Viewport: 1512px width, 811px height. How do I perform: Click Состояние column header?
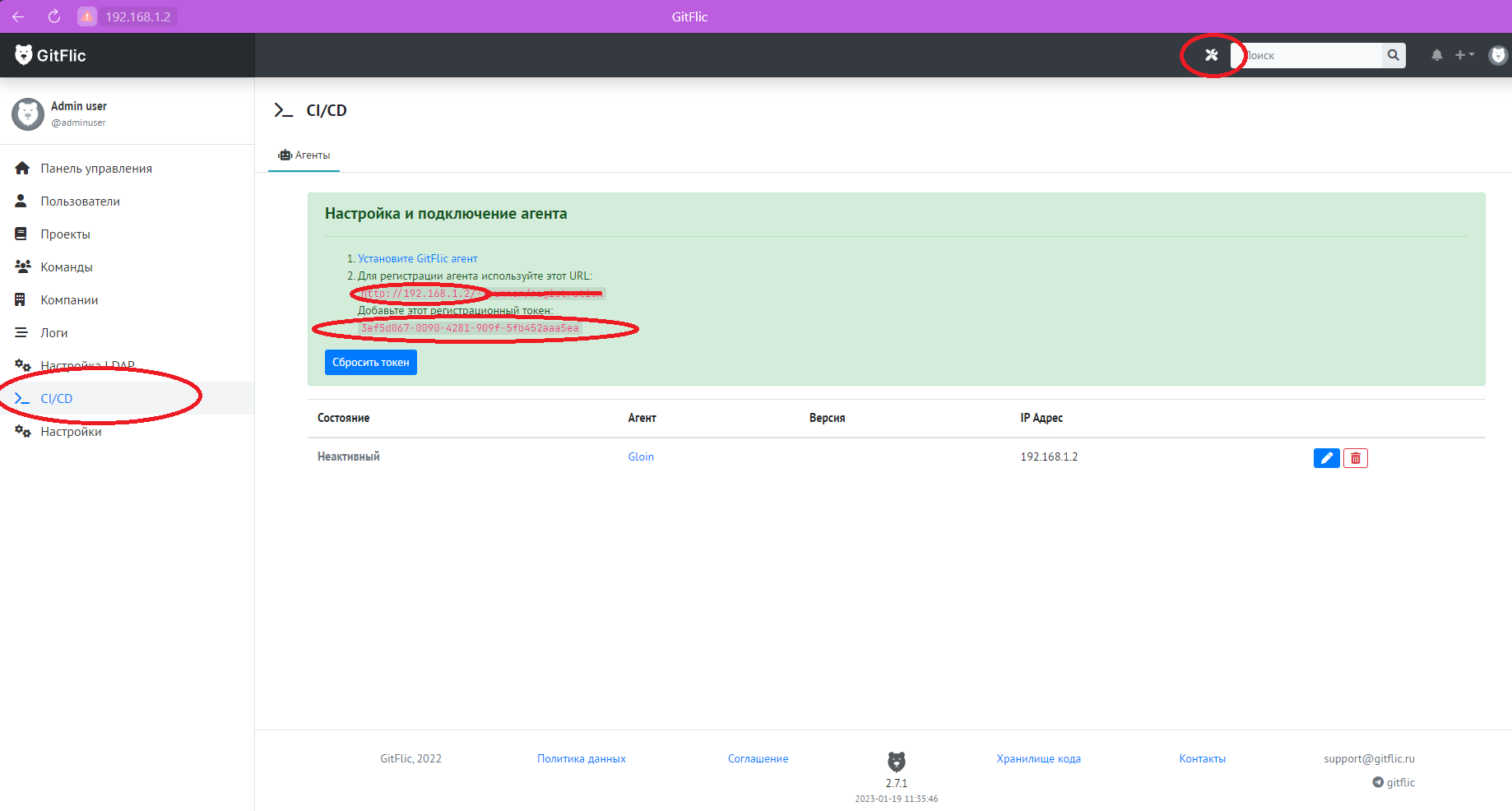[x=343, y=418]
